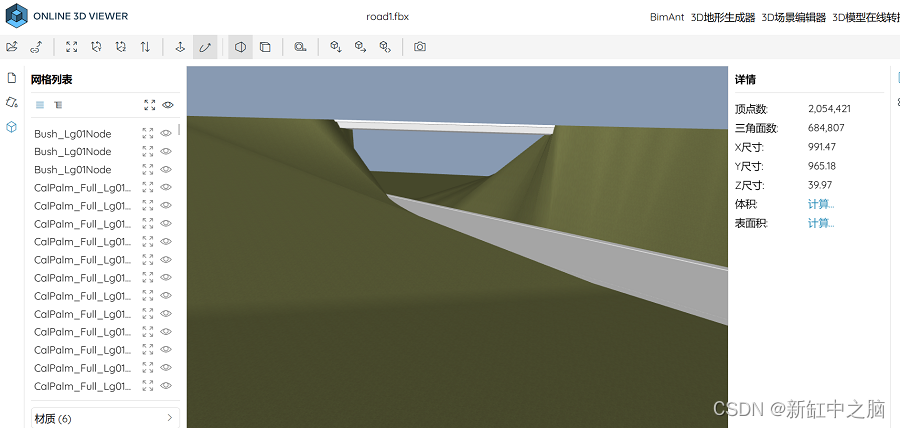
Task: Hide the first Bush_Lg01Node mesh
Action: [x=166, y=133]
